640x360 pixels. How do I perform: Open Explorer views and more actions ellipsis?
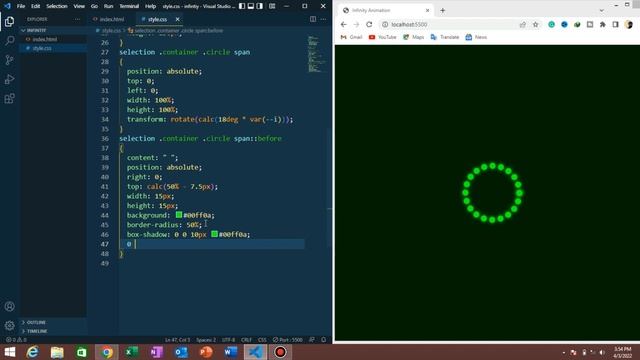[x=77, y=19]
